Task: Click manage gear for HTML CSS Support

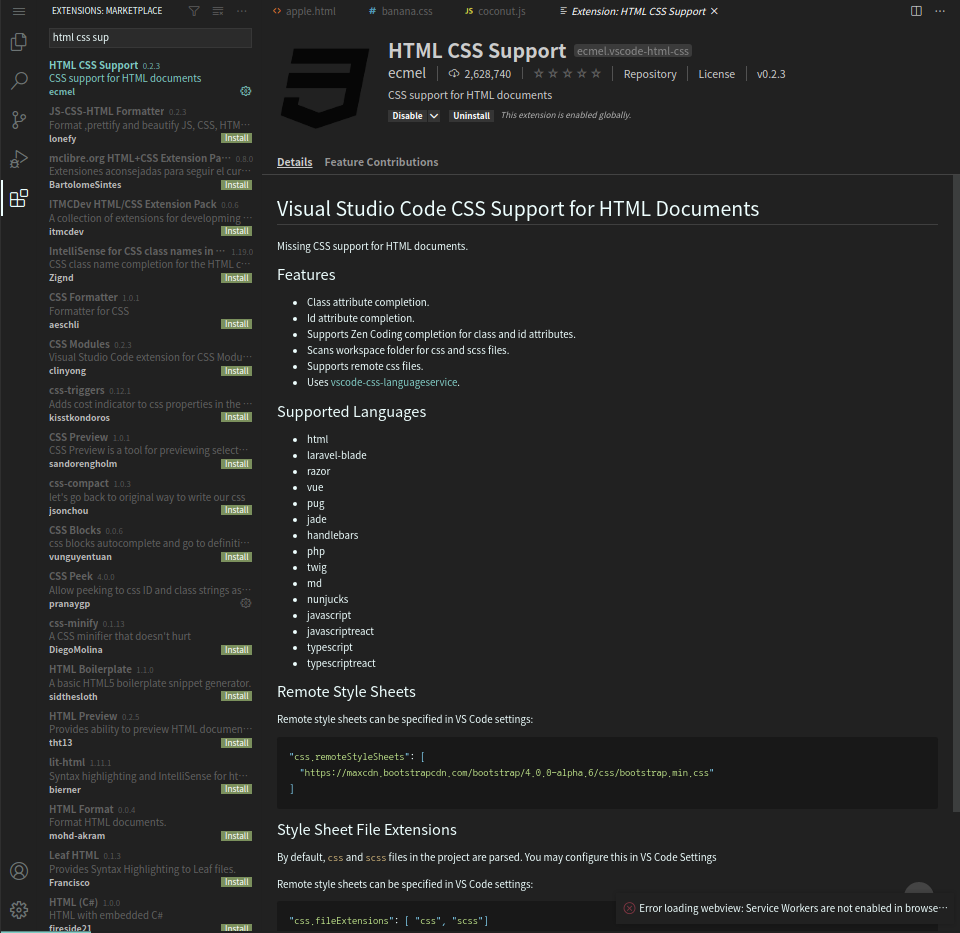Action: (x=246, y=91)
